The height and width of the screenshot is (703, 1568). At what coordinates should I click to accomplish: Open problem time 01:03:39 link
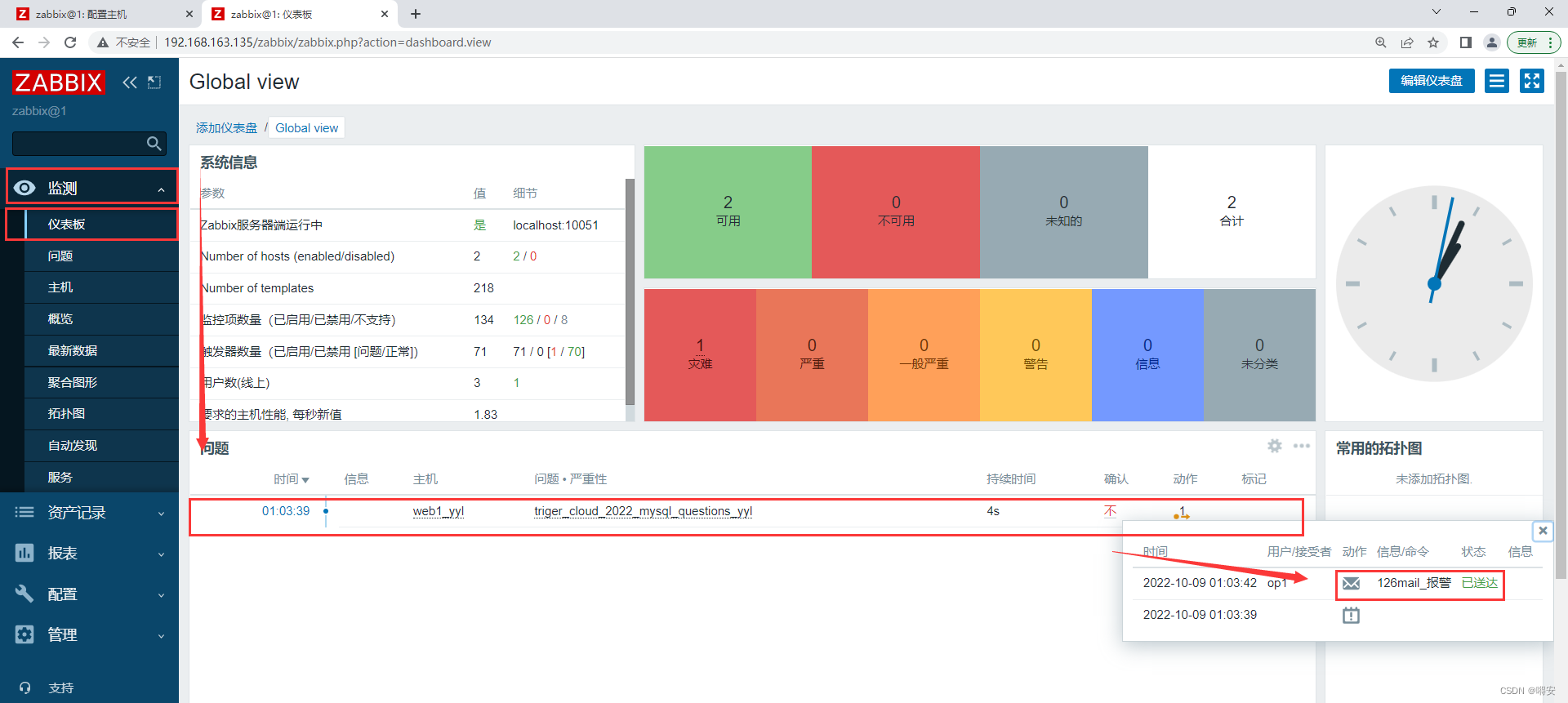point(286,511)
